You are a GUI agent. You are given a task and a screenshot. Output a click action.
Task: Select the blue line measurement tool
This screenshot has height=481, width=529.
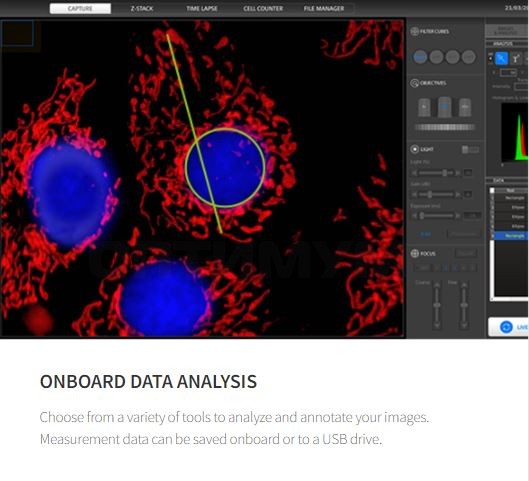[501, 59]
